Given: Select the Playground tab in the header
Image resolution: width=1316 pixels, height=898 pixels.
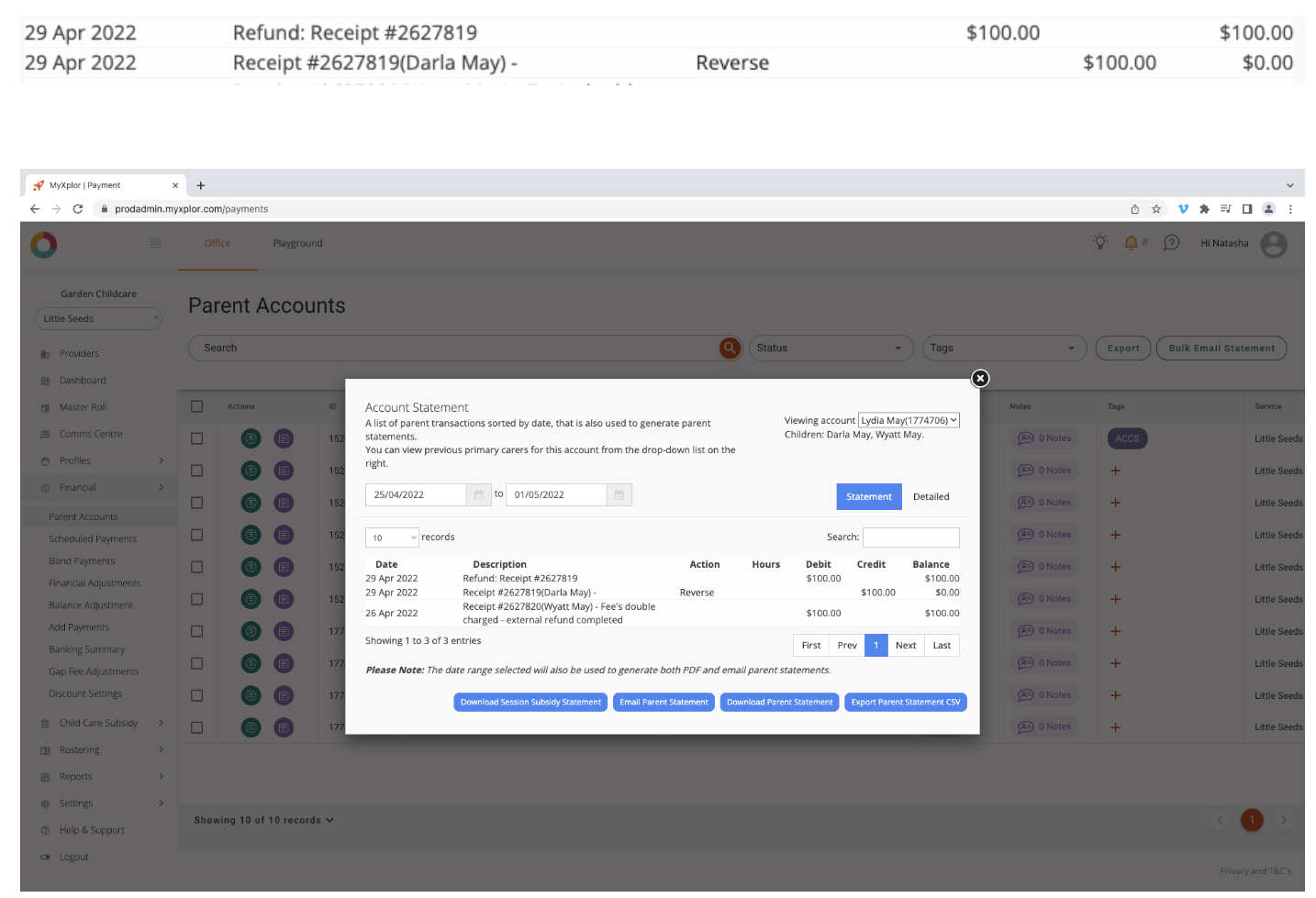Looking at the screenshot, I should point(296,243).
